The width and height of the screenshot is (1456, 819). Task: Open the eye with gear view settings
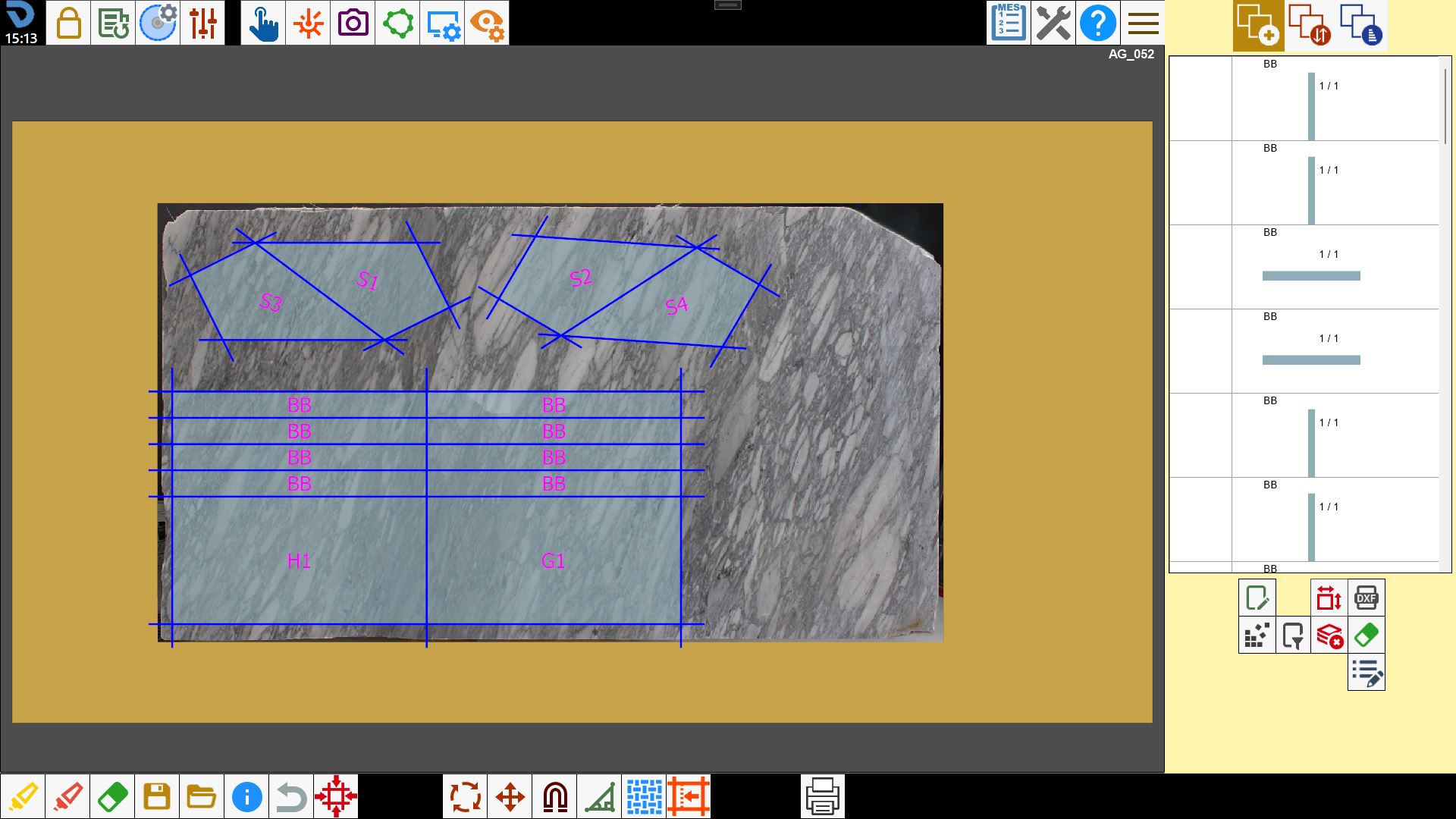point(487,23)
